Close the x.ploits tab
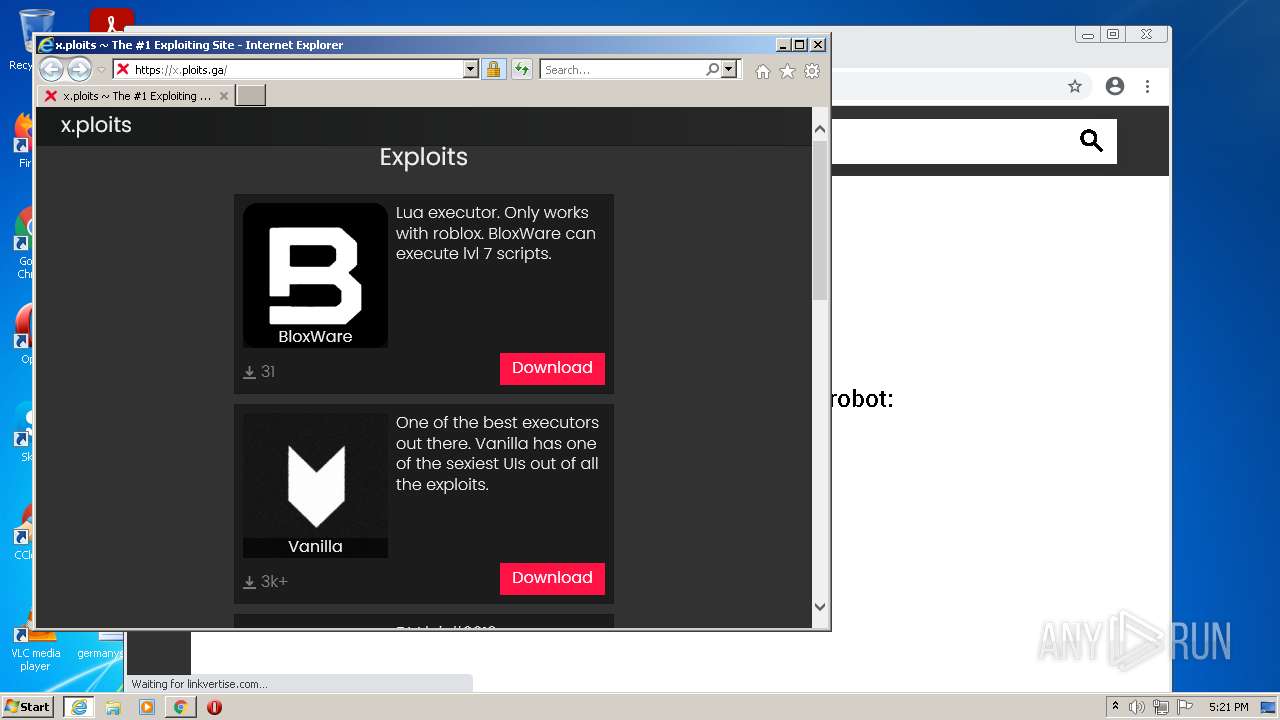The height and width of the screenshot is (720, 1280). coord(224,96)
